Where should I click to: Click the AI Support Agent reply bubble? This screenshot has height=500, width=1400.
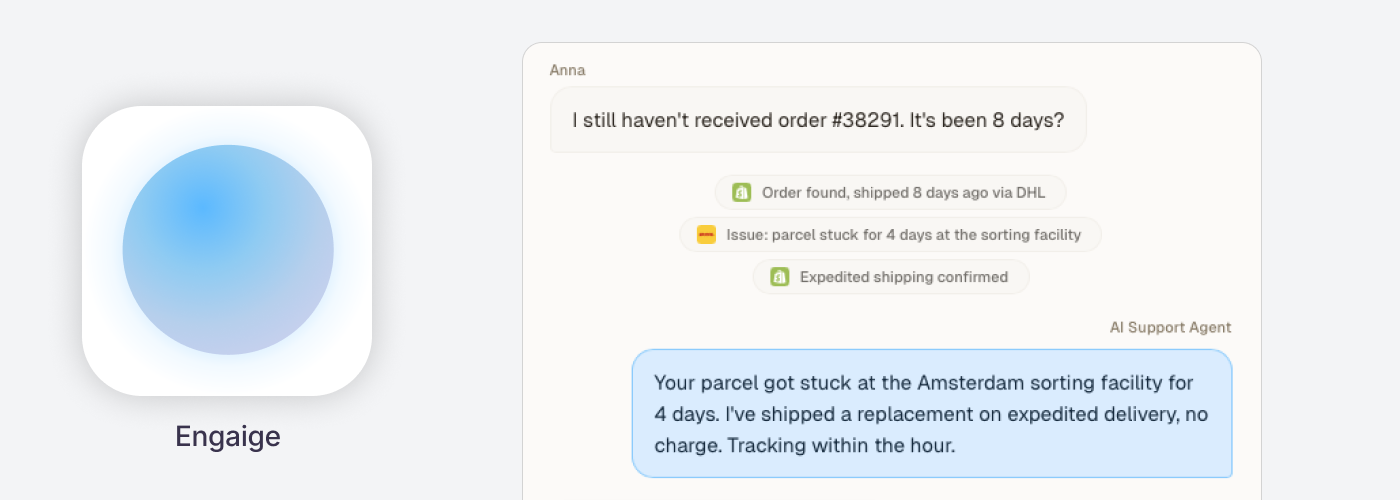point(932,413)
